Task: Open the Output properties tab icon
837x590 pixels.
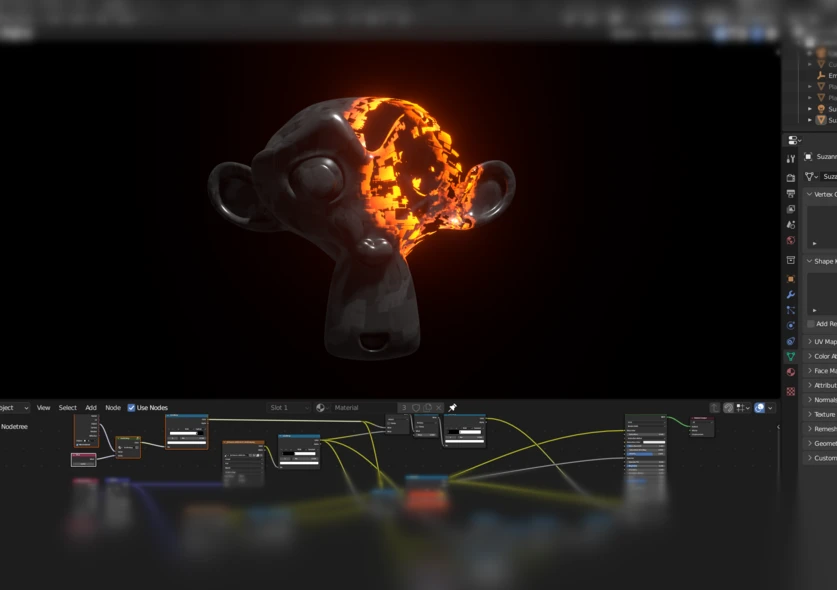Action: 791,194
